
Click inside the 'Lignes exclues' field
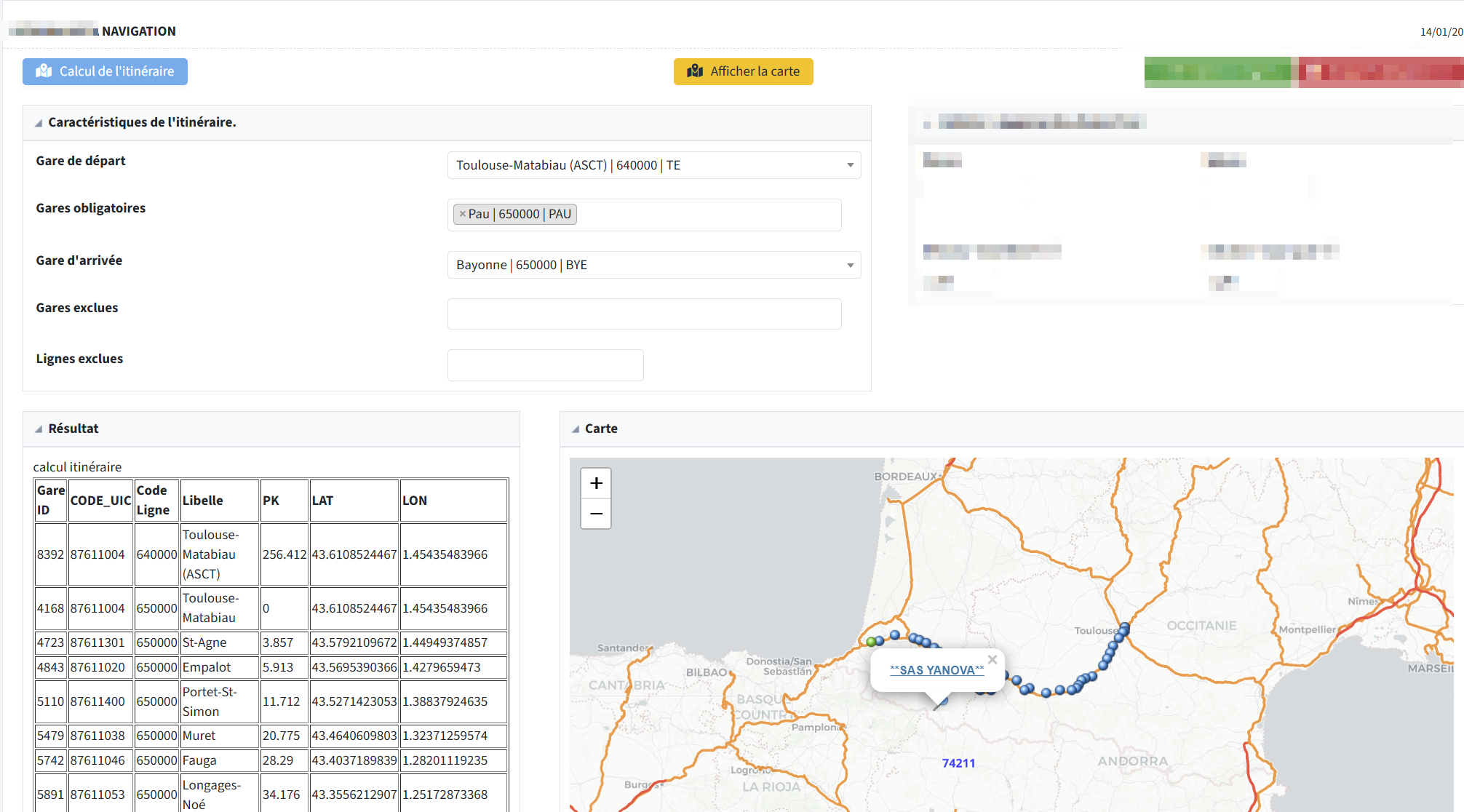[x=545, y=365]
